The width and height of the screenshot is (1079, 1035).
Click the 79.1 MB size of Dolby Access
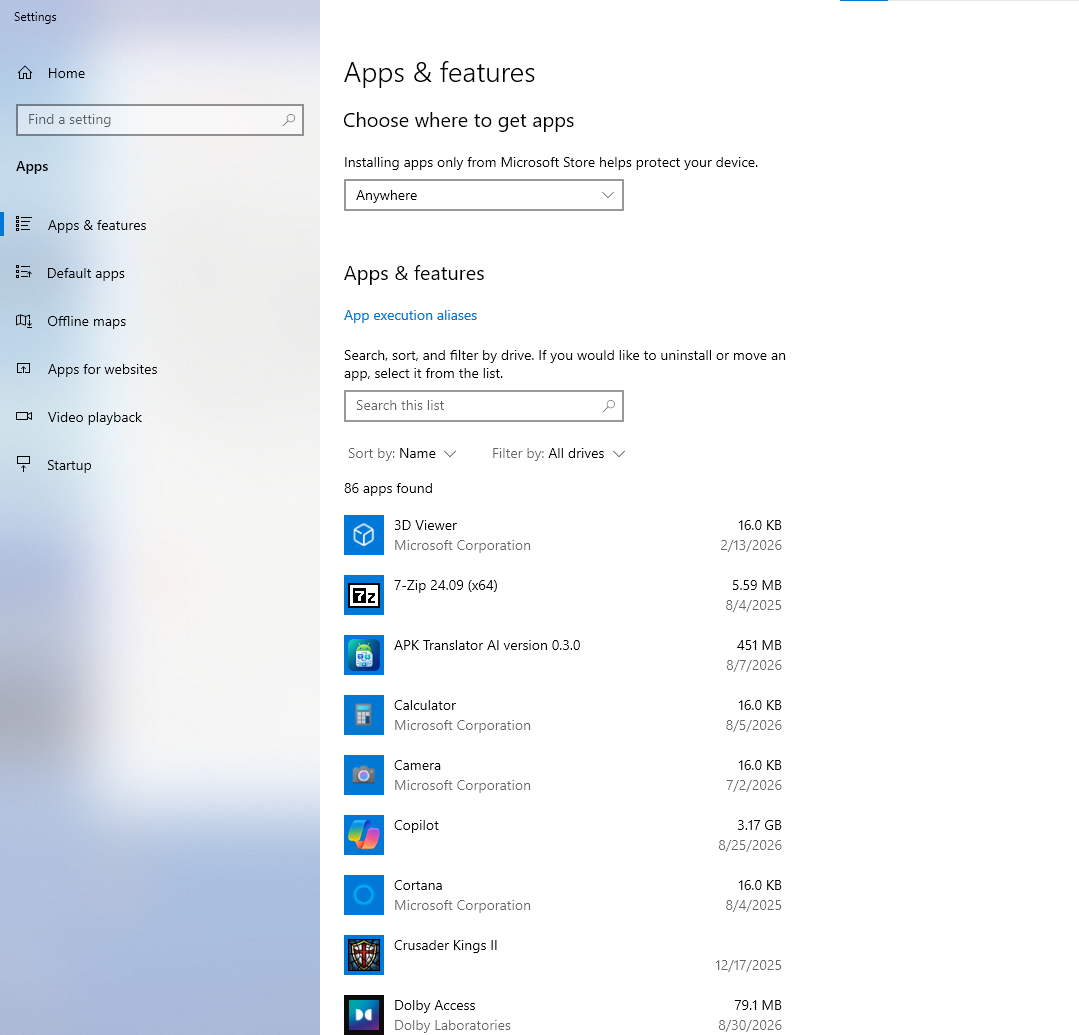coord(758,1005)
